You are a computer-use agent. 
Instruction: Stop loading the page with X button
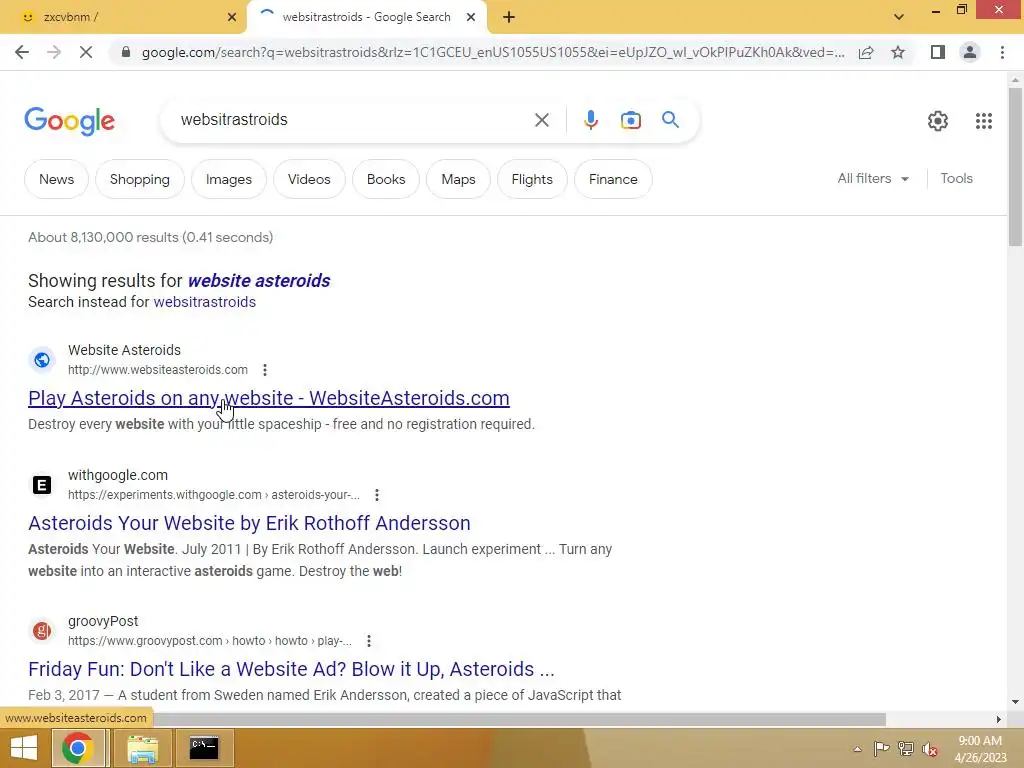point(86,52)
